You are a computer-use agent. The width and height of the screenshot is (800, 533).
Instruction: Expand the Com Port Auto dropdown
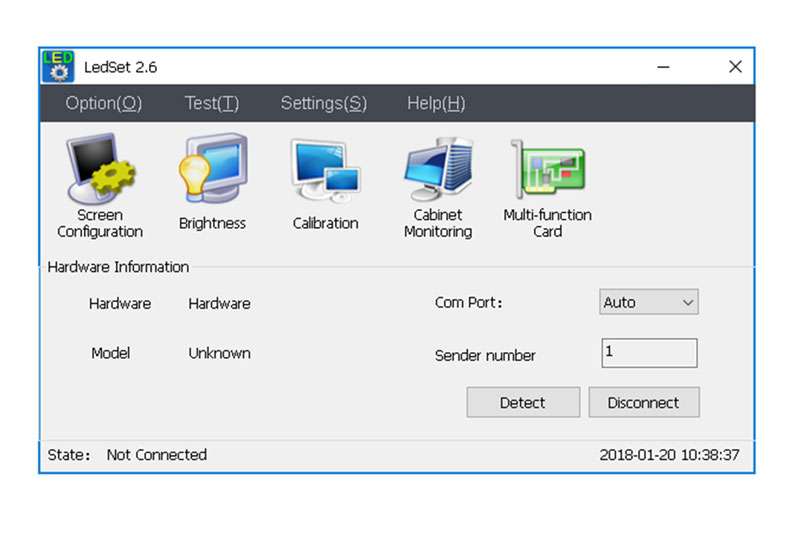coord(648,302)
